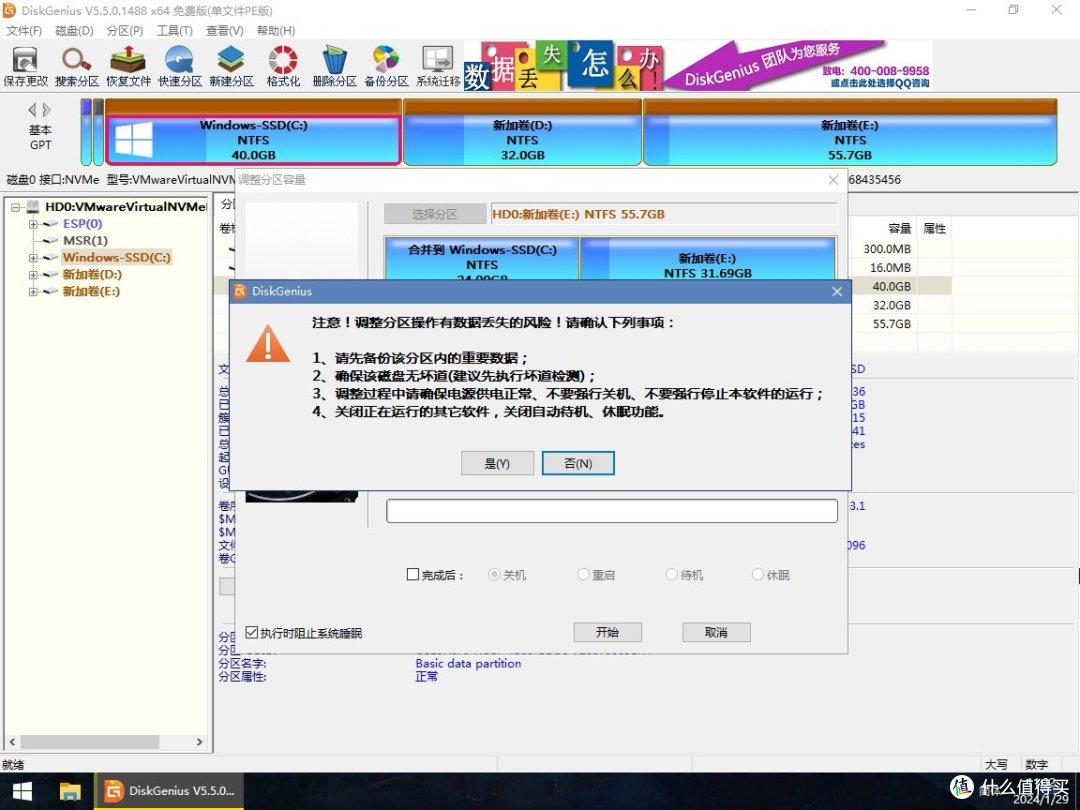Click the DiskGenius advertisement banner
Image resolution: width=1080 pixels, height=810 pixels.
point(698,65)
